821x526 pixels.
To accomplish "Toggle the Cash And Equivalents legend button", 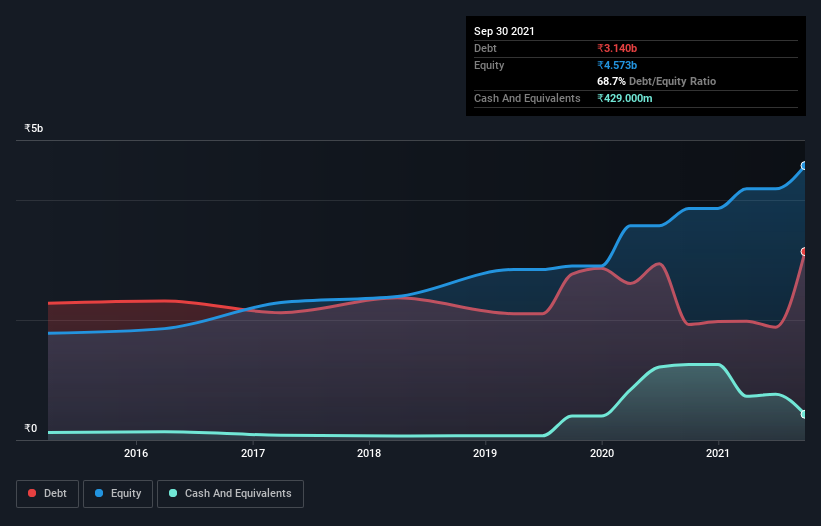I will 230,494.
